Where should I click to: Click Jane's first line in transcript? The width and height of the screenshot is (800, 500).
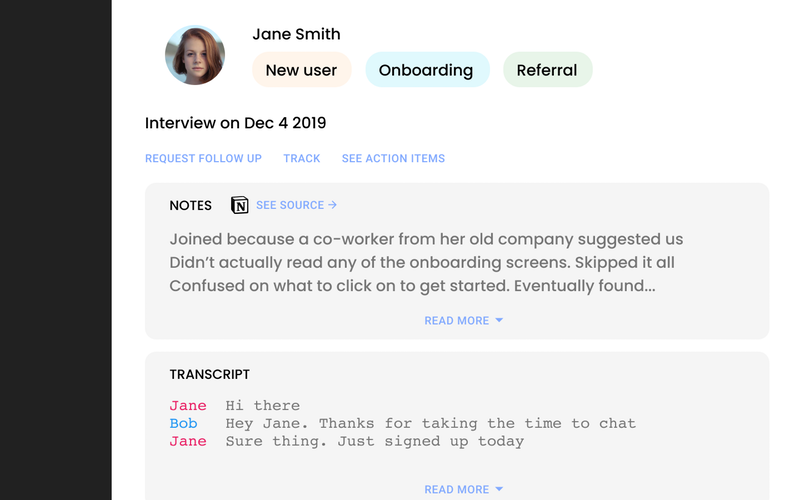click(263, 406)
